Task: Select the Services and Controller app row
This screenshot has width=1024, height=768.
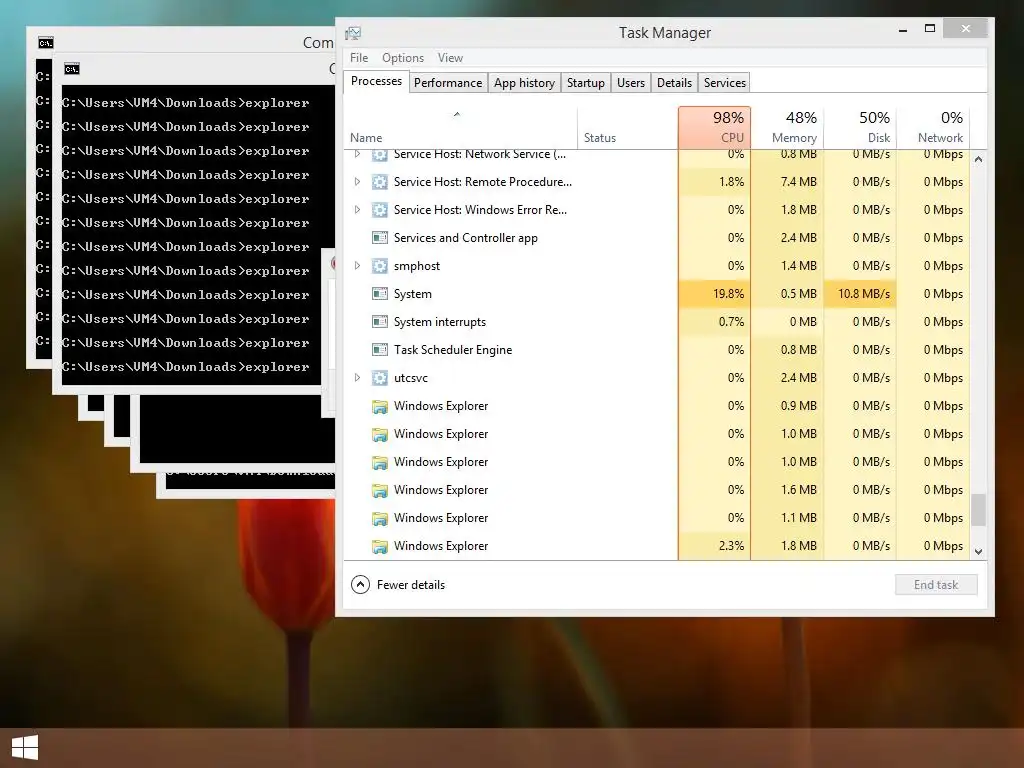Action: coord(657,238)
